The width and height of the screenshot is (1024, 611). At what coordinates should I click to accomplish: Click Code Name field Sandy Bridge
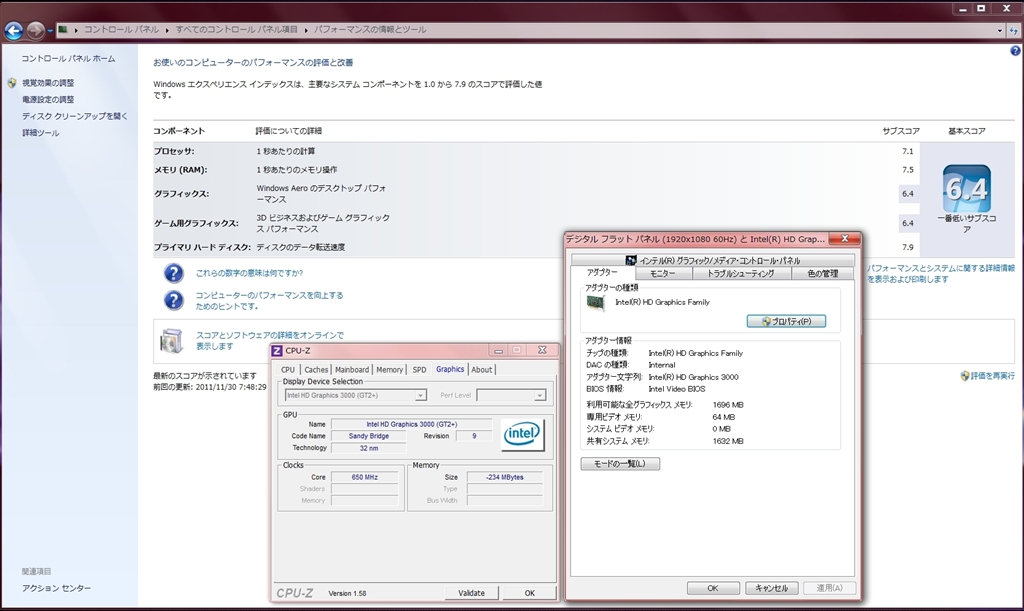pyautogui.click(x=368, y=436)
